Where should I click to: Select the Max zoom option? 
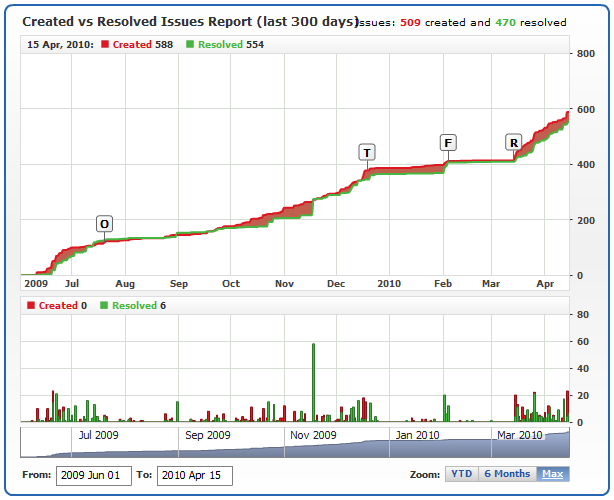point(552,474)
